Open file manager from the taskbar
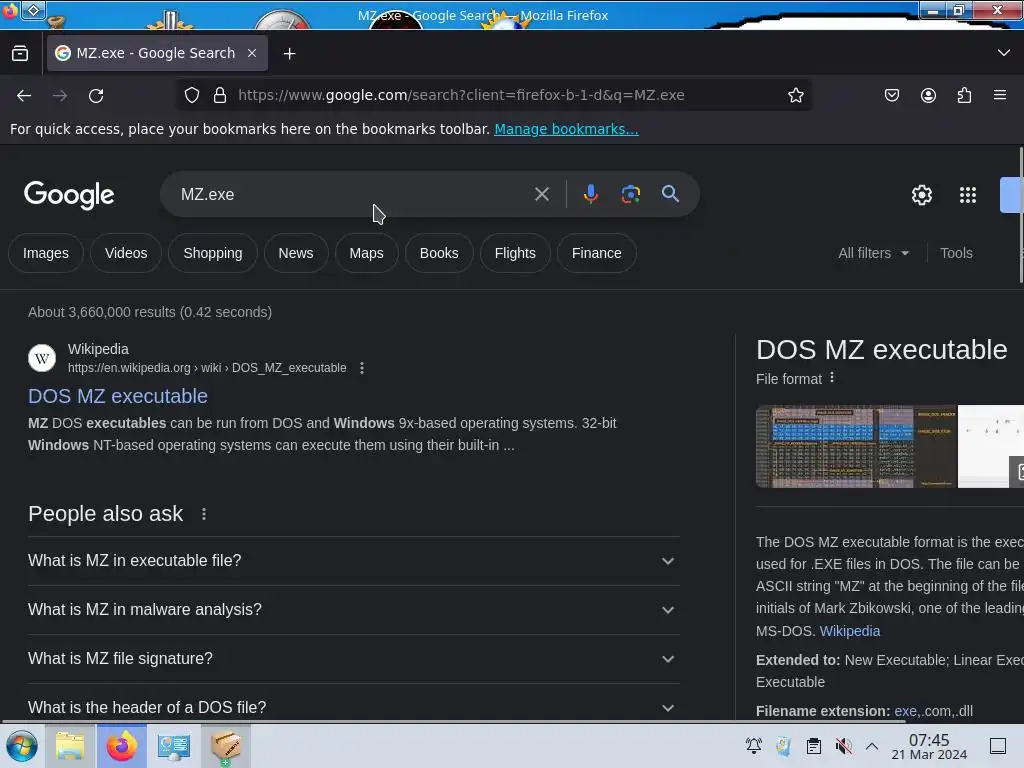Viewport: 1024px width, 768px height. coord(70,746)
